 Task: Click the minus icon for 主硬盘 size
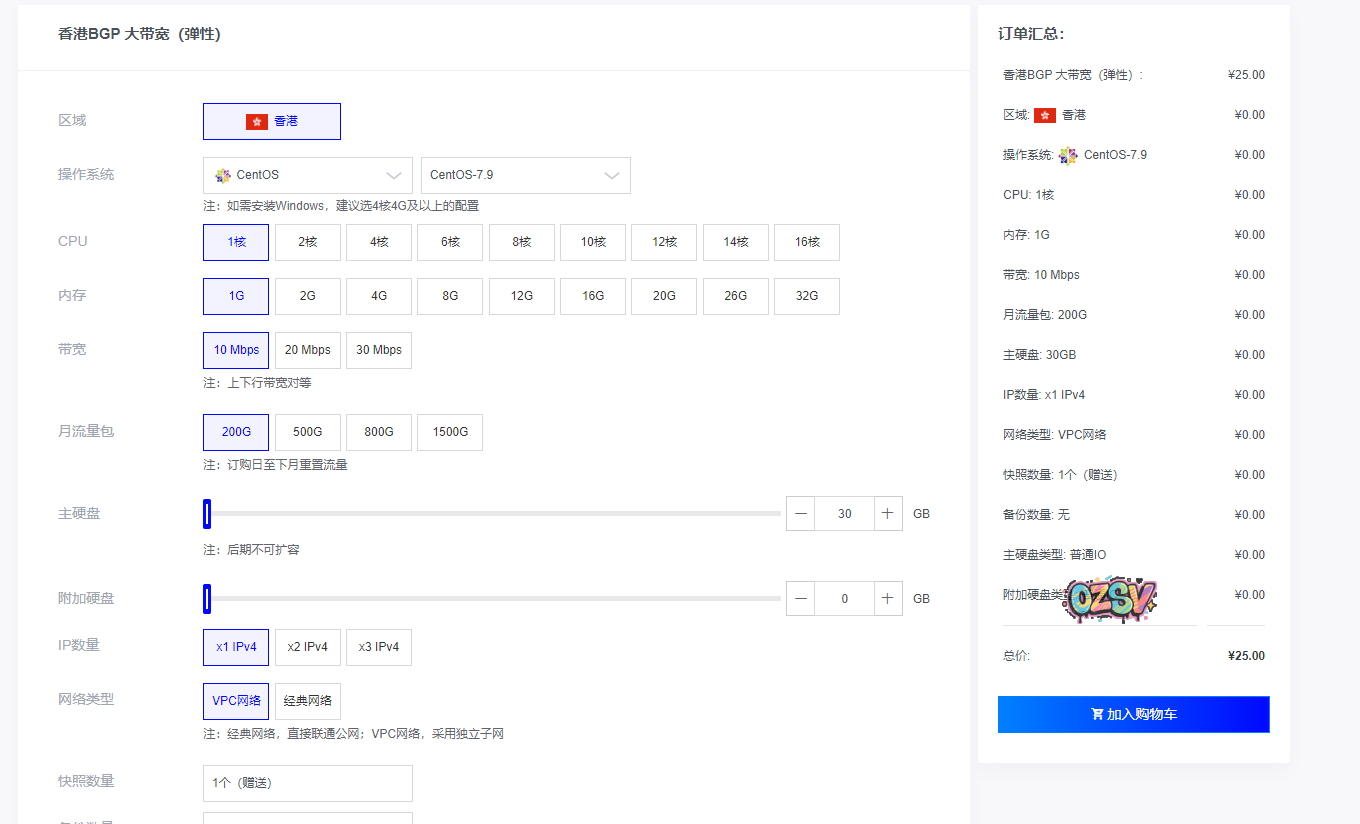(x=801, y=513)
